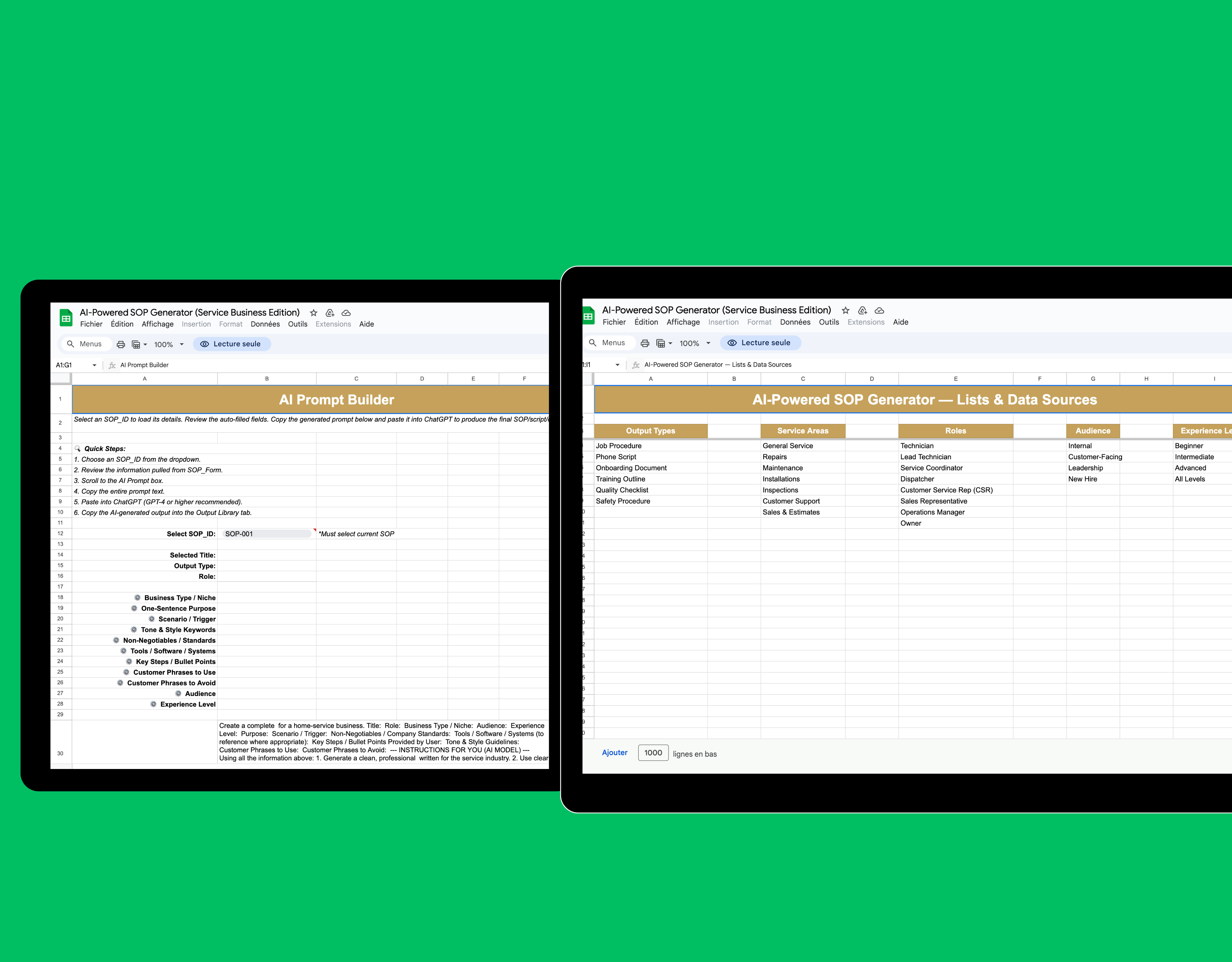1232x962 pixels.
Task: Star the document in left spreadsheet window
Action: click(x=314, y=313)
